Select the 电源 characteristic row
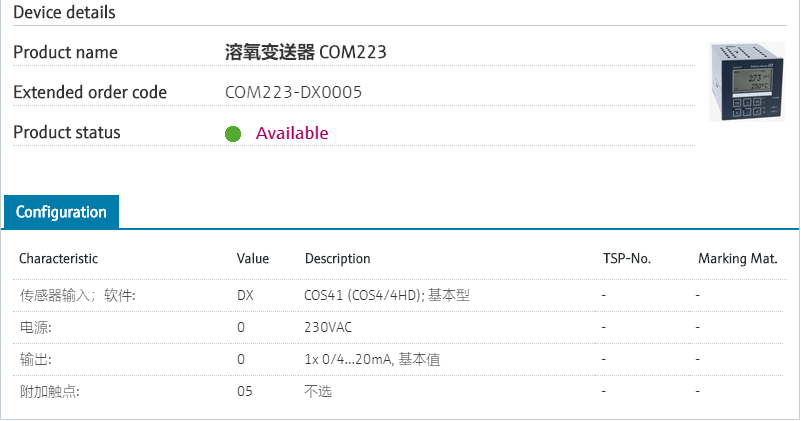This screenshot has height=421, width=801. pyautogui.click(x=398, y=328)
